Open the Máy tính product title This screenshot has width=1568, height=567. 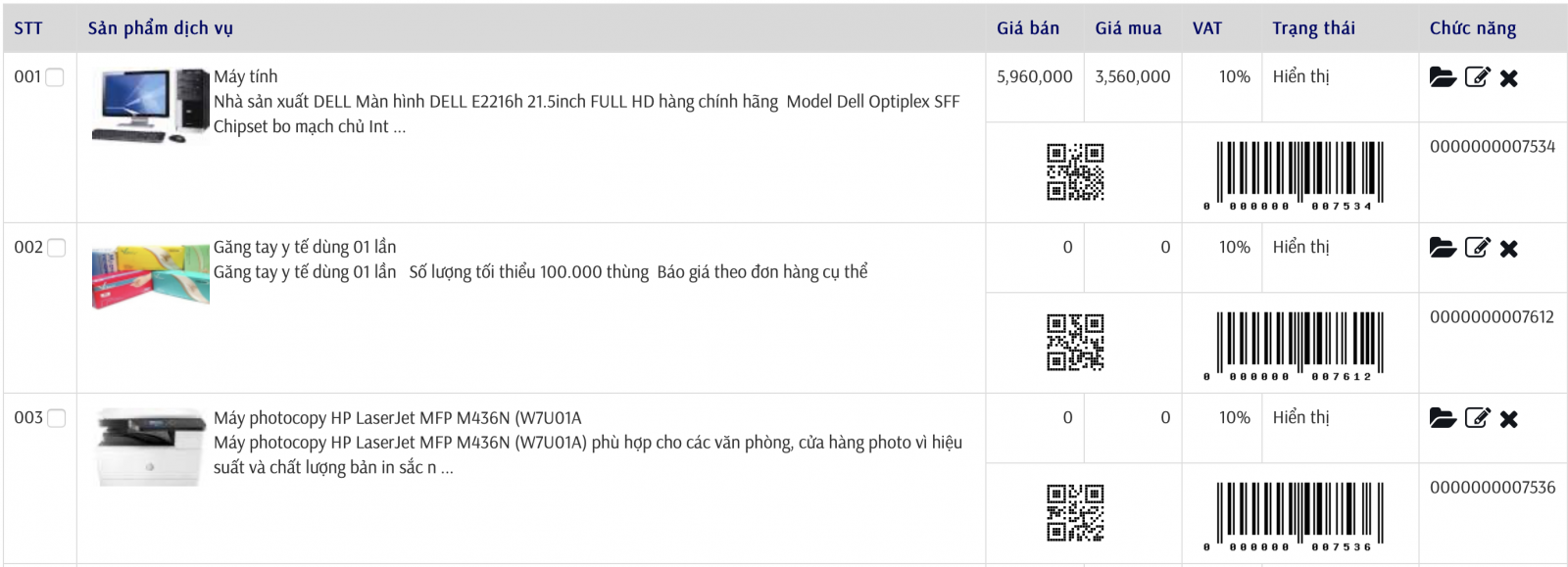coord(246,76)
